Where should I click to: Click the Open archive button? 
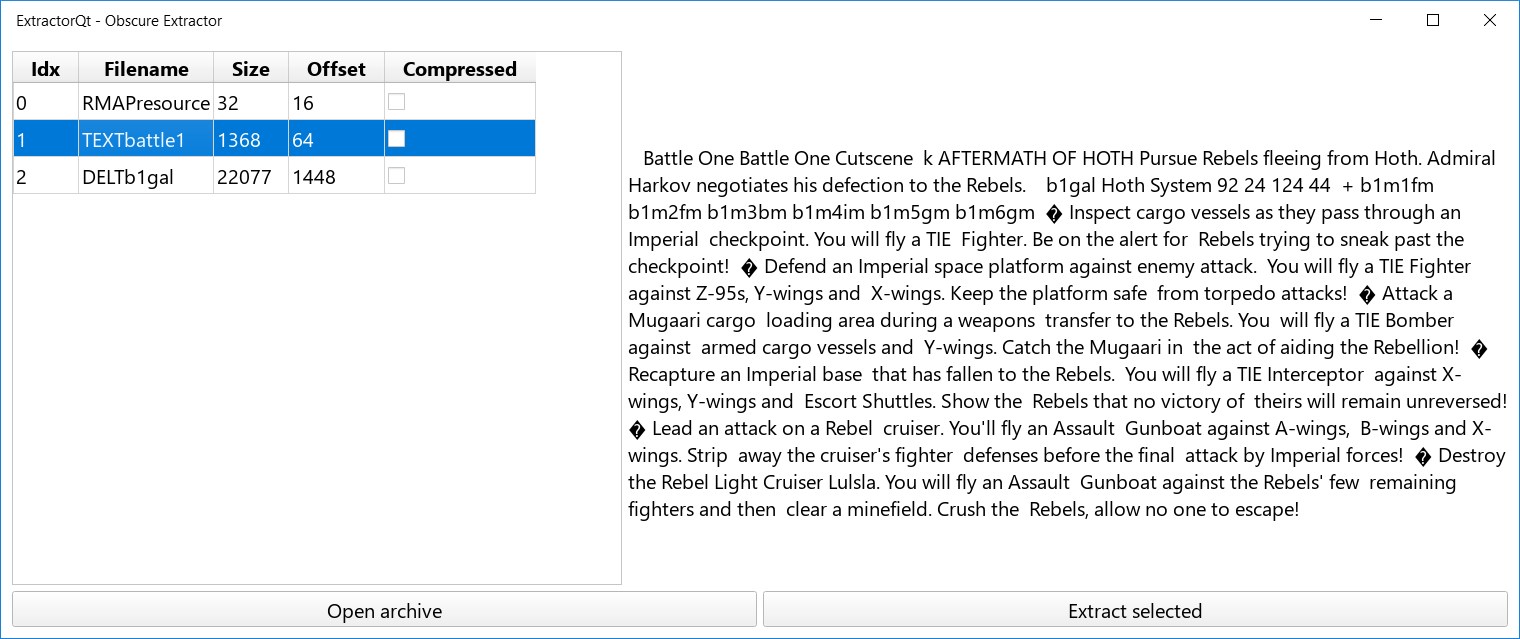tap(384, 610)
